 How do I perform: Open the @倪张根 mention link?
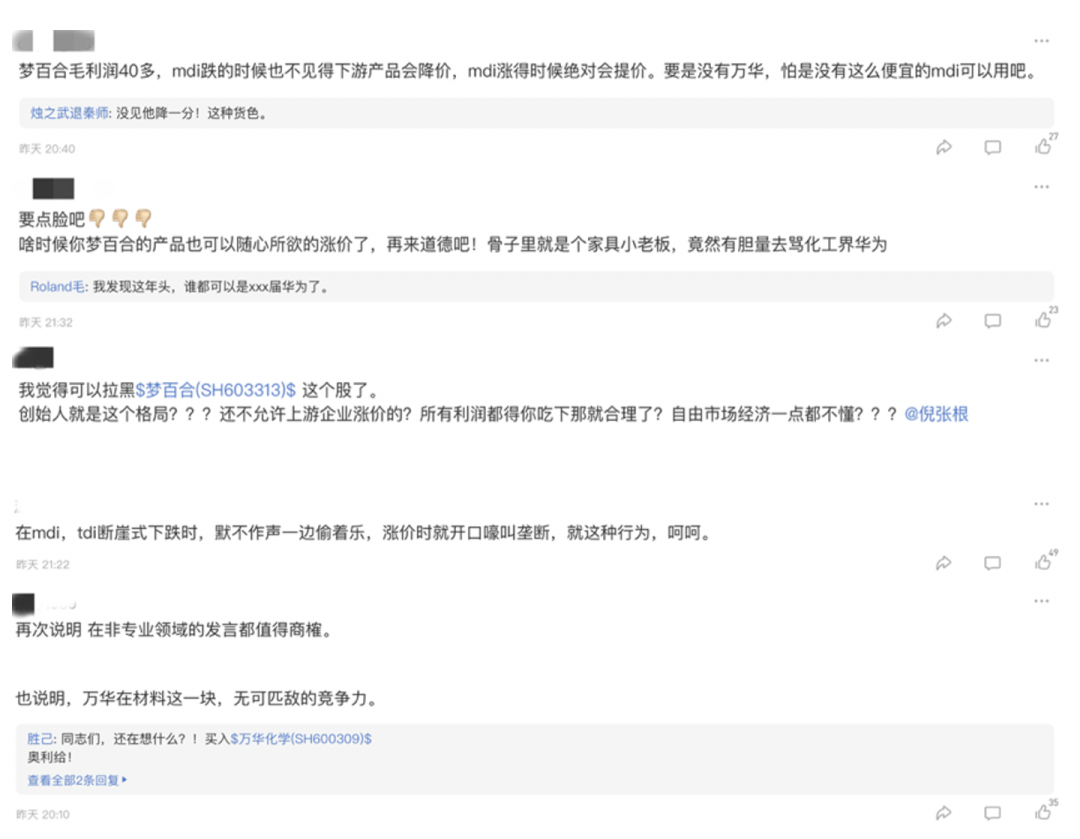pyautogui.click(x=936, y=414)
